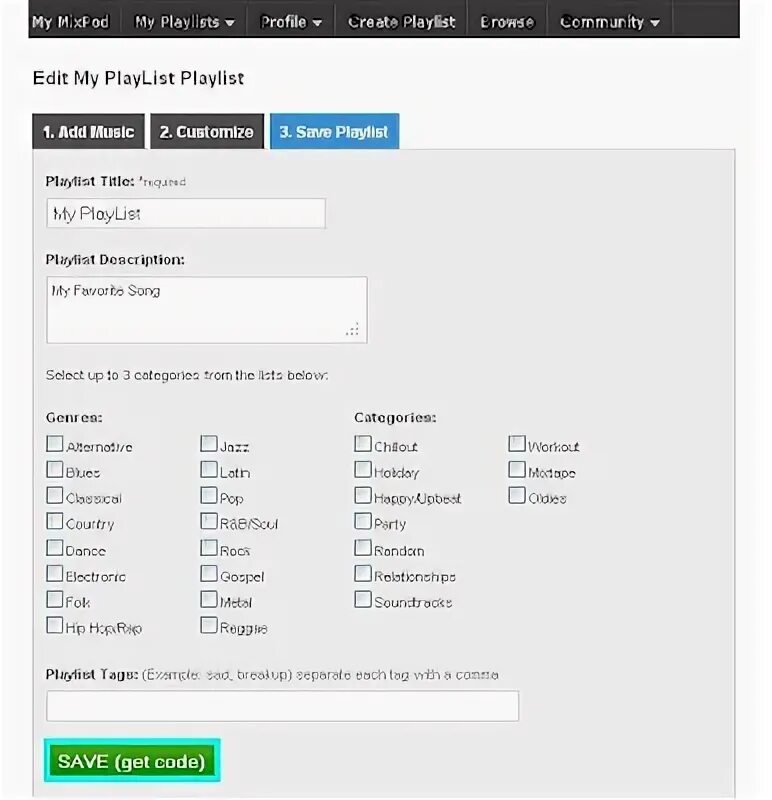Focus the Playlist Title input field

tap(186, 214)
